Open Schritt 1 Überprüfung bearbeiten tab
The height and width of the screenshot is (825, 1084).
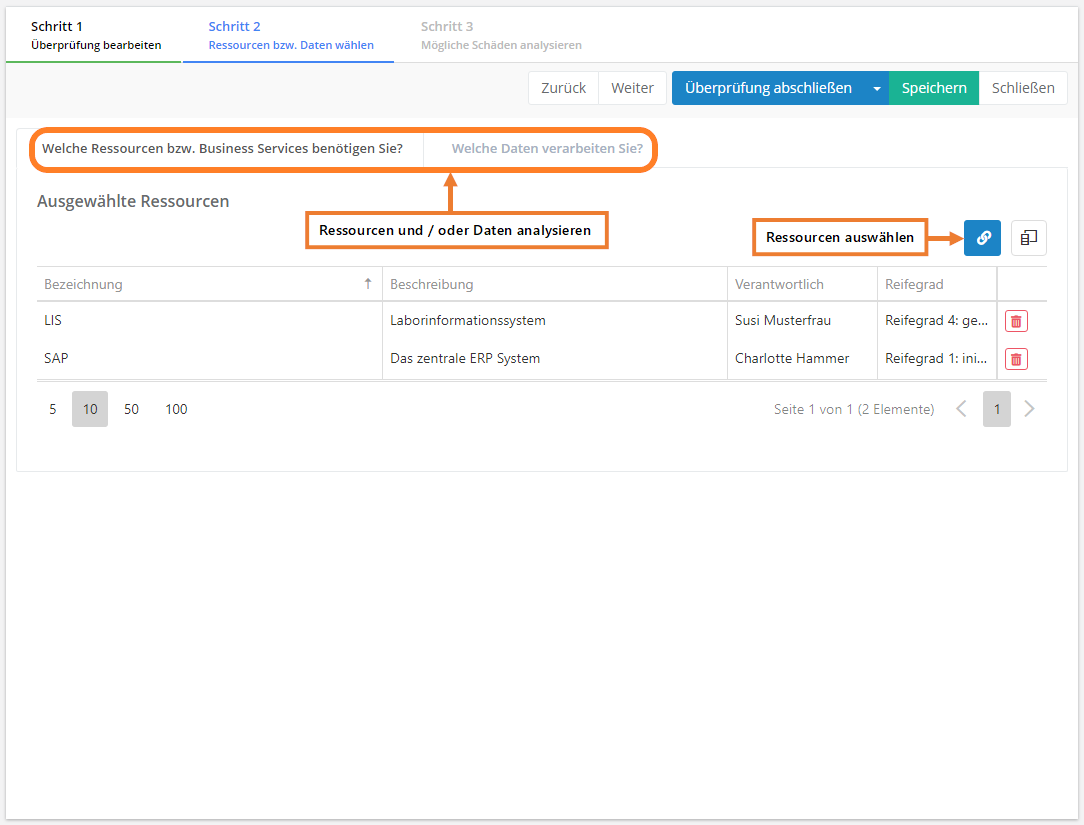pyautogui.click(x=95, y=35)
